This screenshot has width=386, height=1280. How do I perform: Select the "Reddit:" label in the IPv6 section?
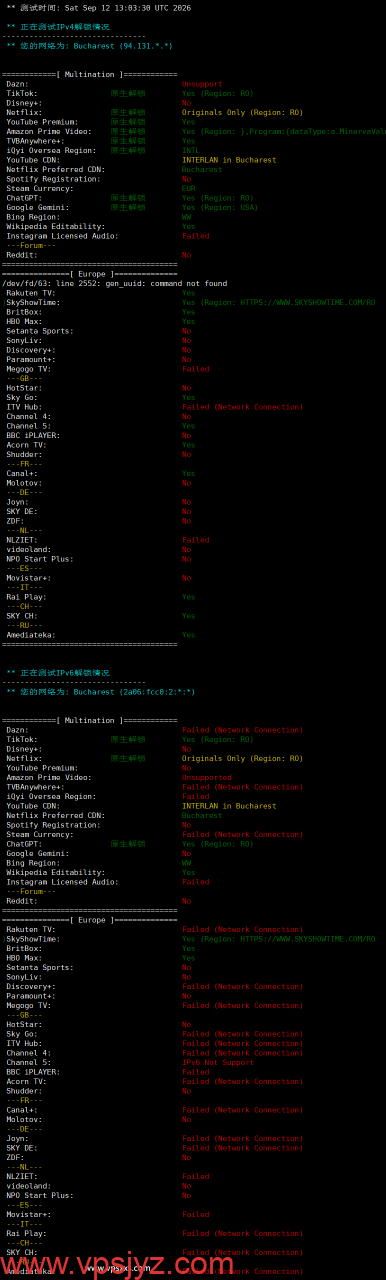pos(21,901)
